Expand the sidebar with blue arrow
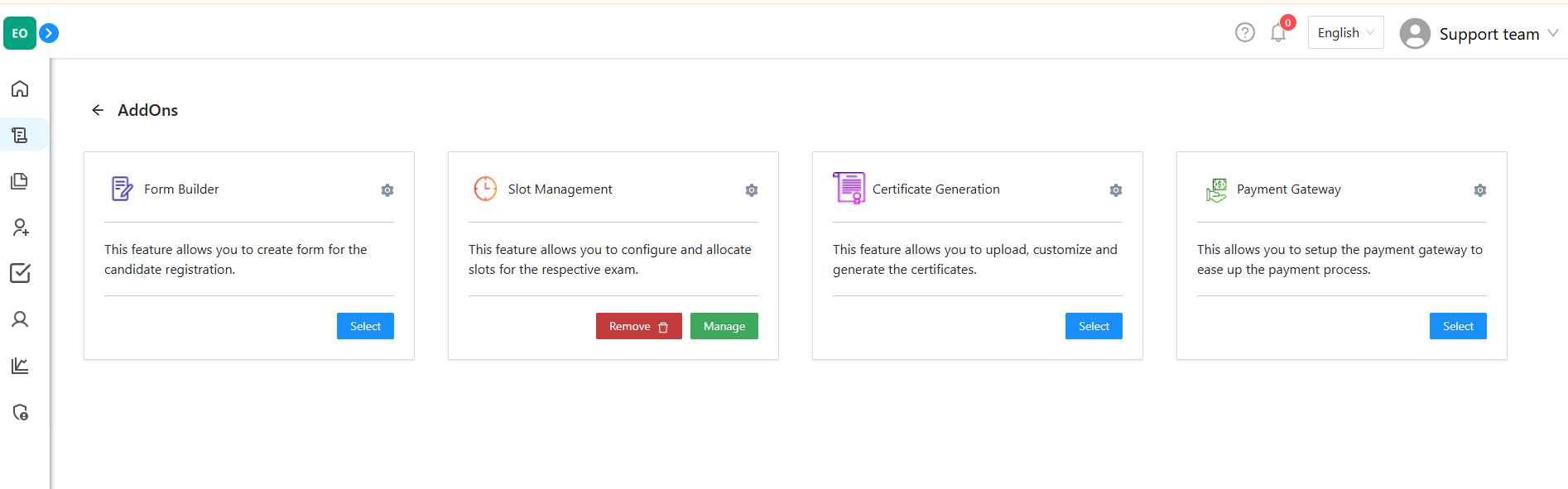This screenshot has width=1568, height=489. 49,33
